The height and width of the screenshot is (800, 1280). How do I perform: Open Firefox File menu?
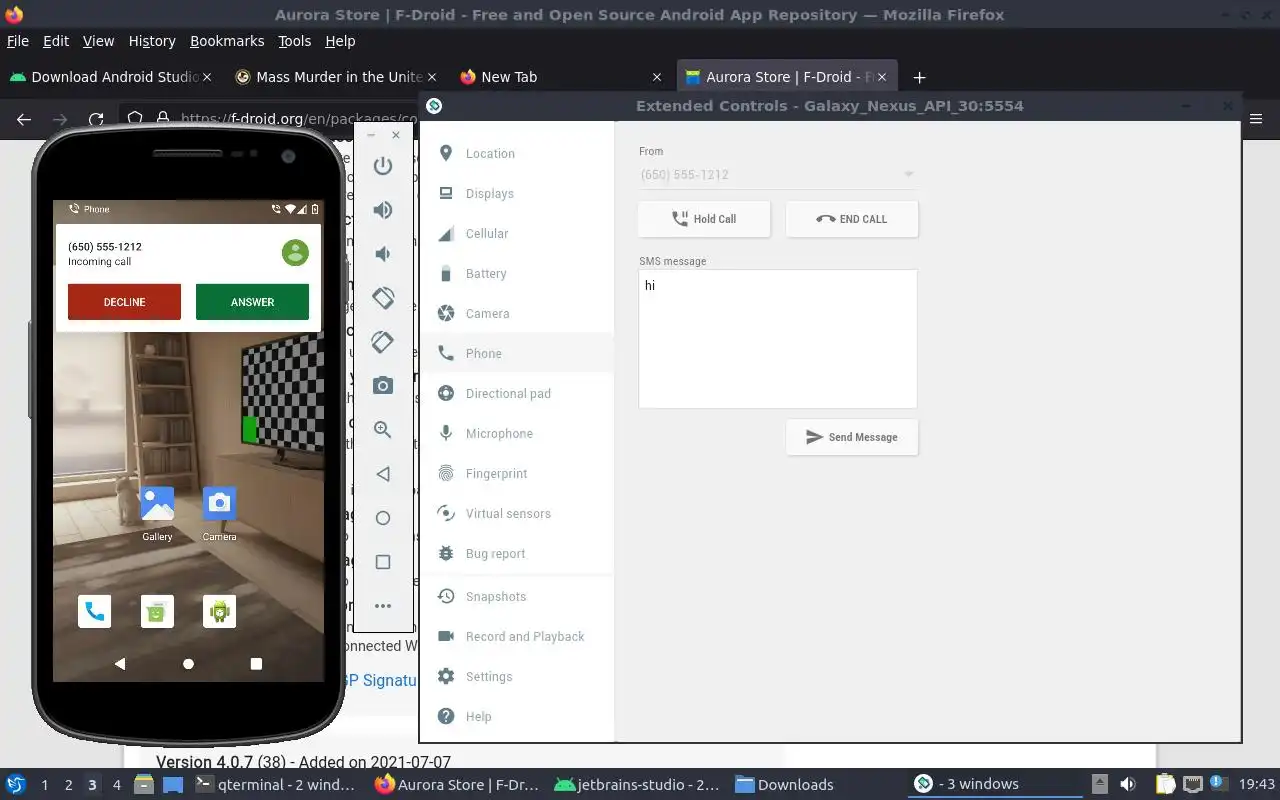click(x=18, y=41)
